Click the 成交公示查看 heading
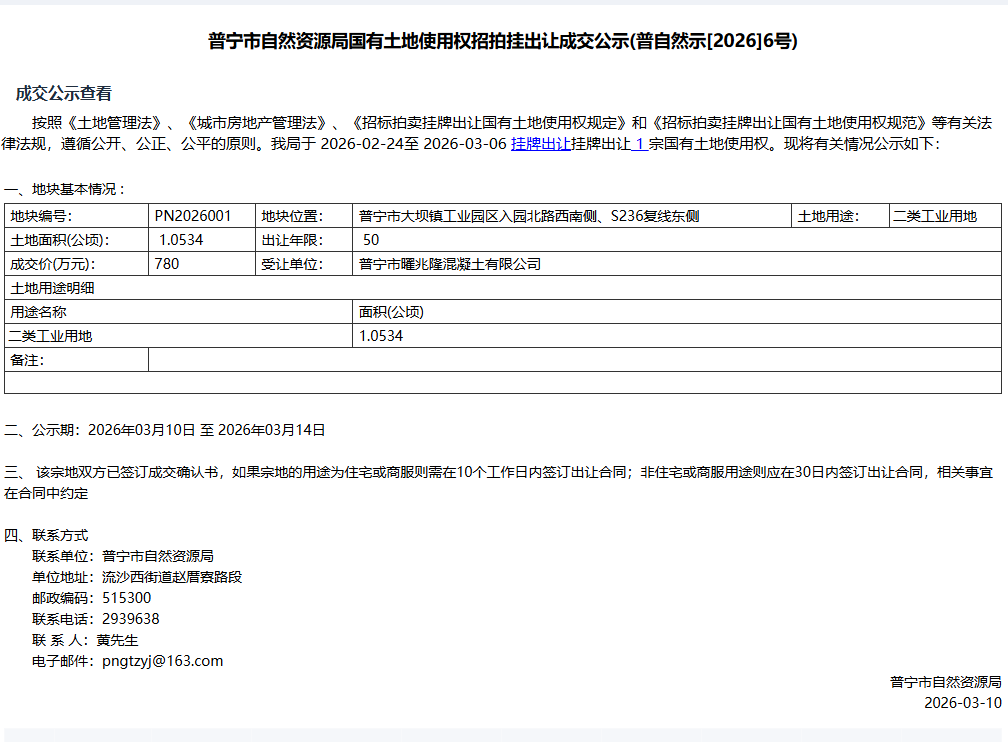Viewport: 1008px width, 742px height. click(x=64, y=94)
